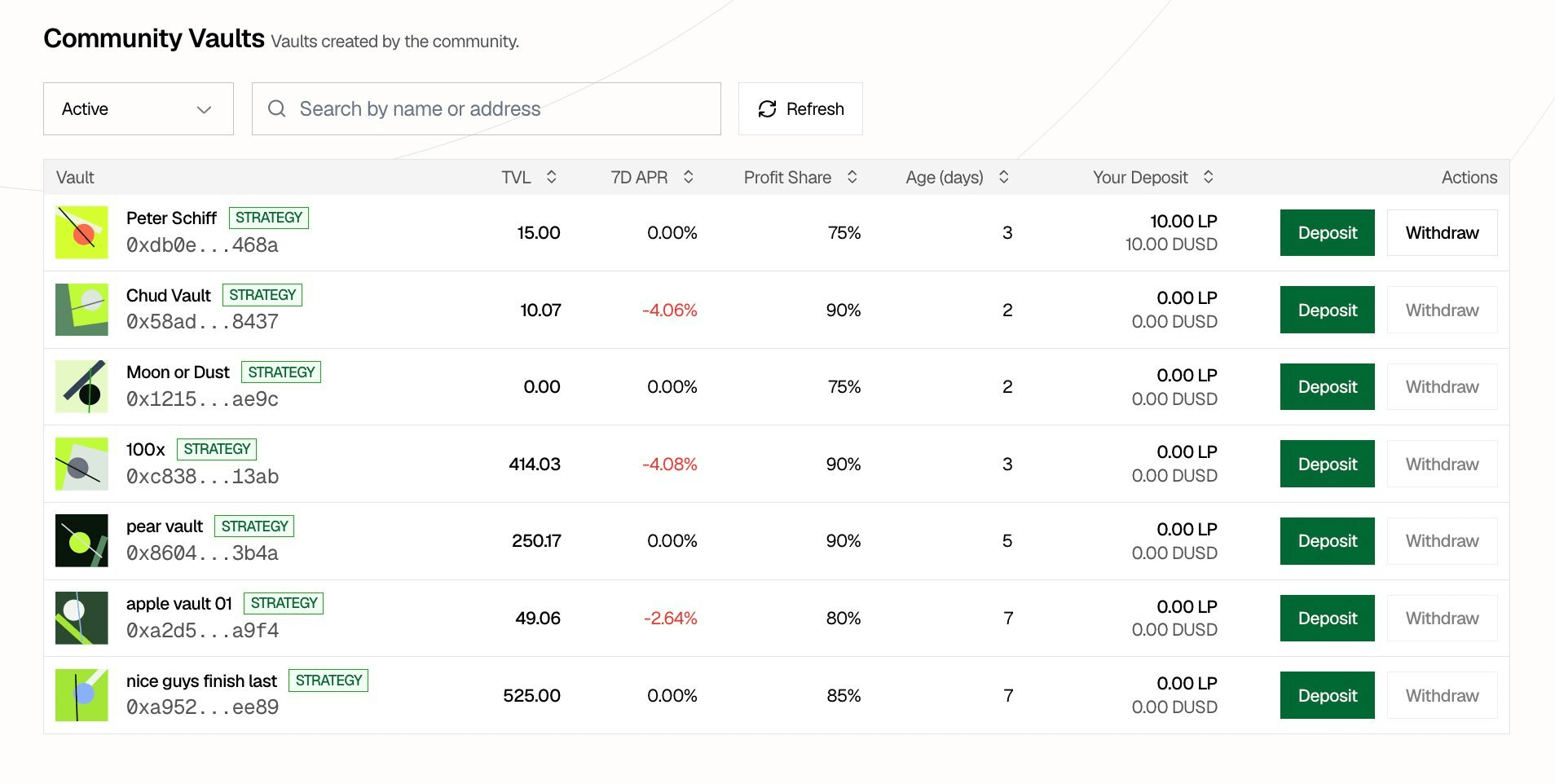Screen dimensions: 1555x784
Task: Sort vaults by TVL column arrows
Action: tap(552, 177)
